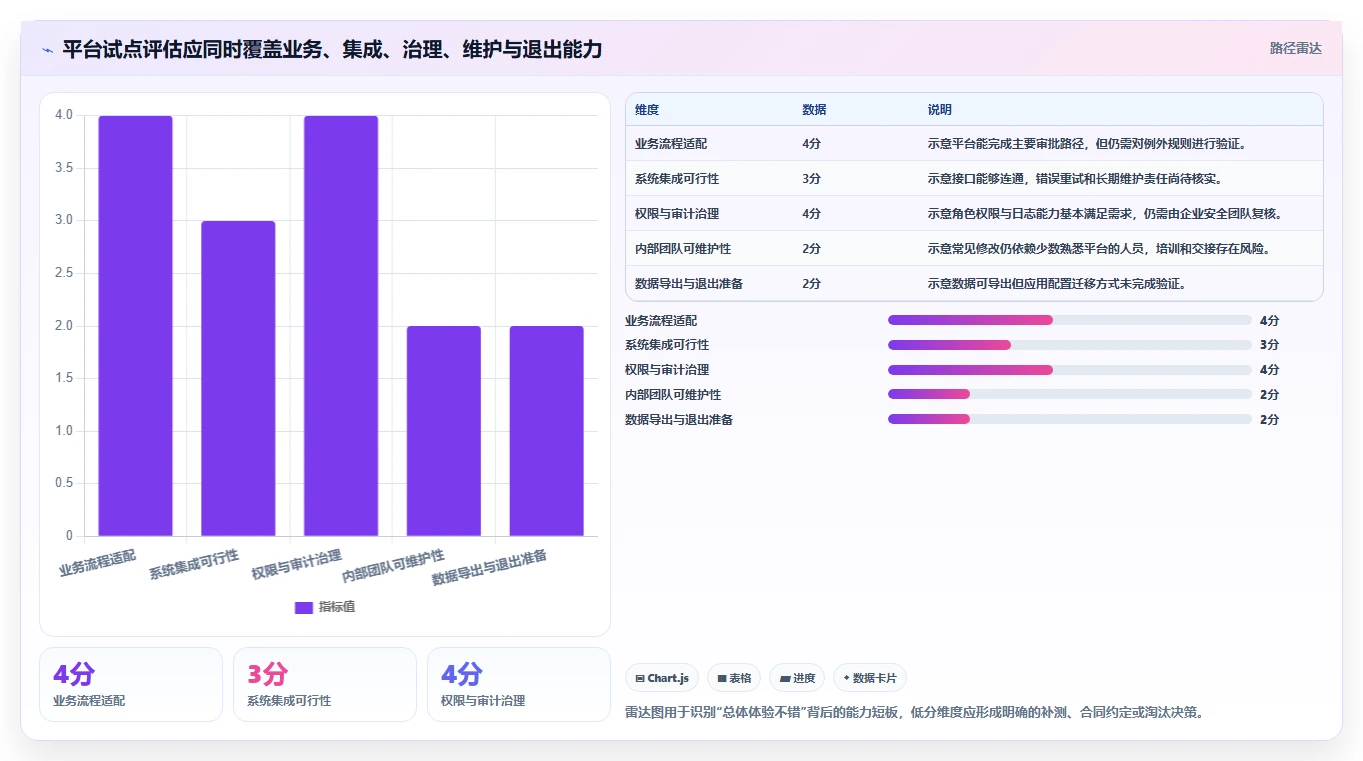Click the 路径雷达 label in header
The image size is (1363, 761).
pos(1295,48)
